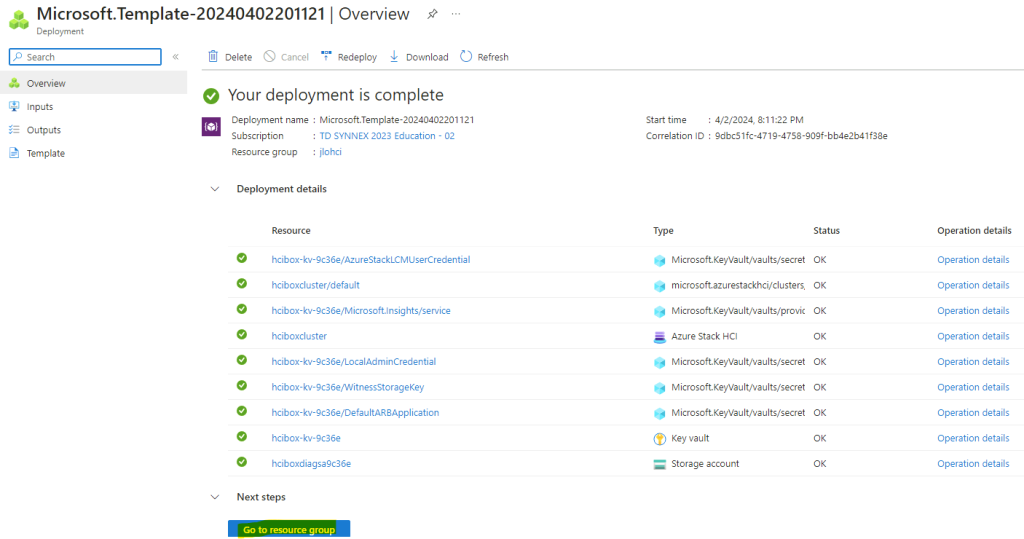Click status check for AzureStackLCMUserCredential row
1024x539 pixels.
pyautogui.click(x=242, y=258)
